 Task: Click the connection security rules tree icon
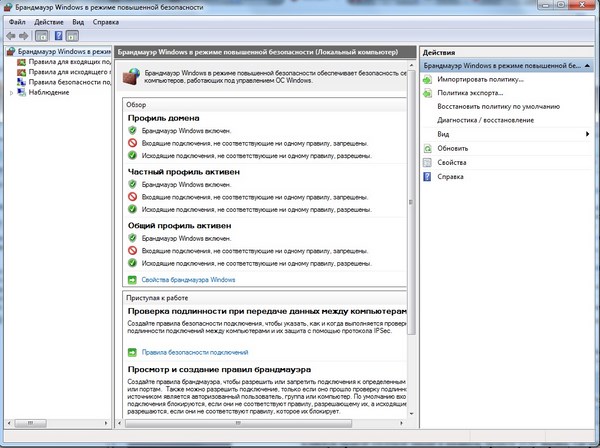pyautogui.click(x=21, y=82)
